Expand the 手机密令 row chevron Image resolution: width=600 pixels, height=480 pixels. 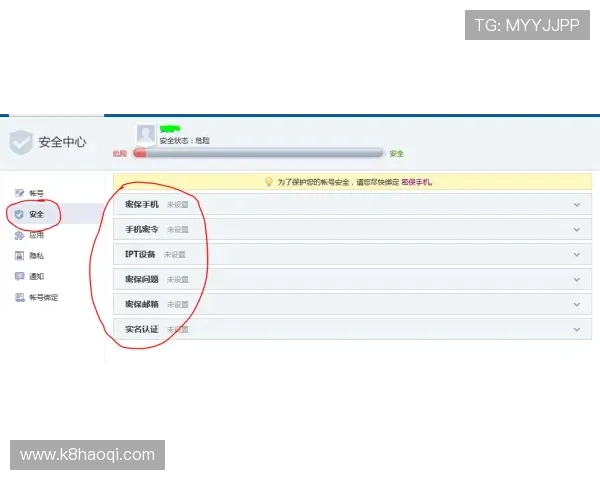(576, 229)
